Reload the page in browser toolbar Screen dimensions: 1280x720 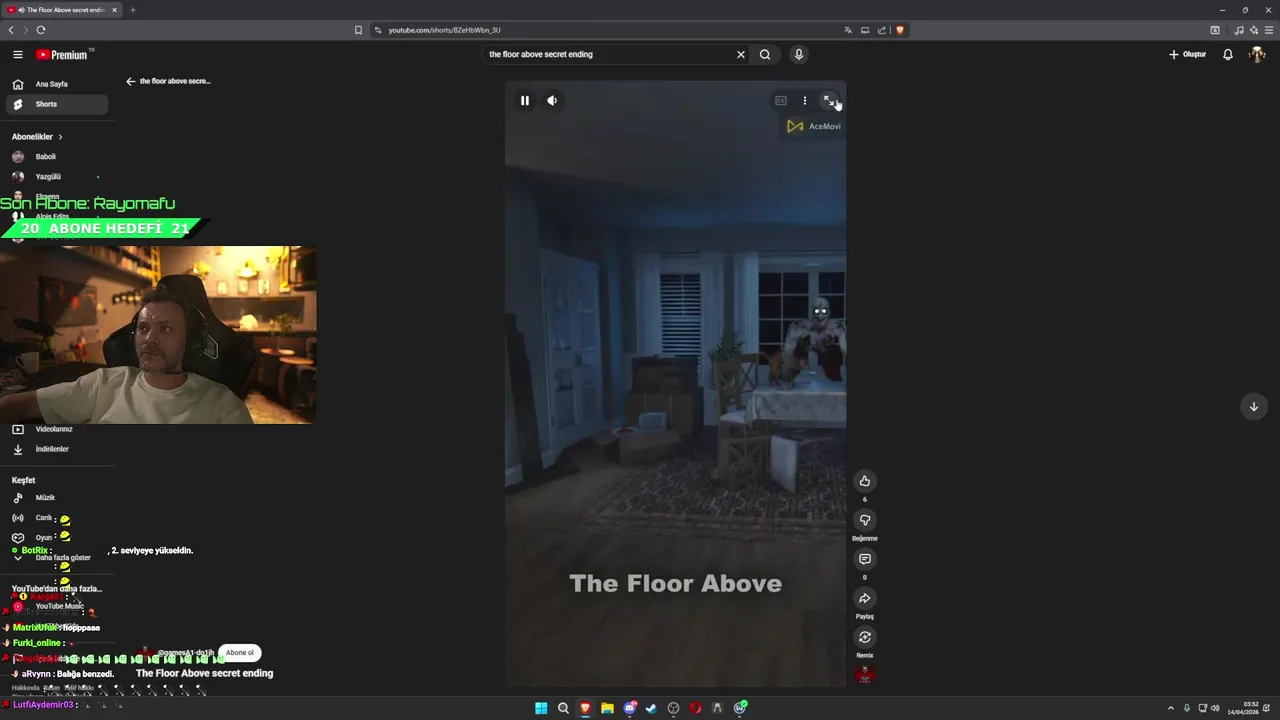(41, 30)
